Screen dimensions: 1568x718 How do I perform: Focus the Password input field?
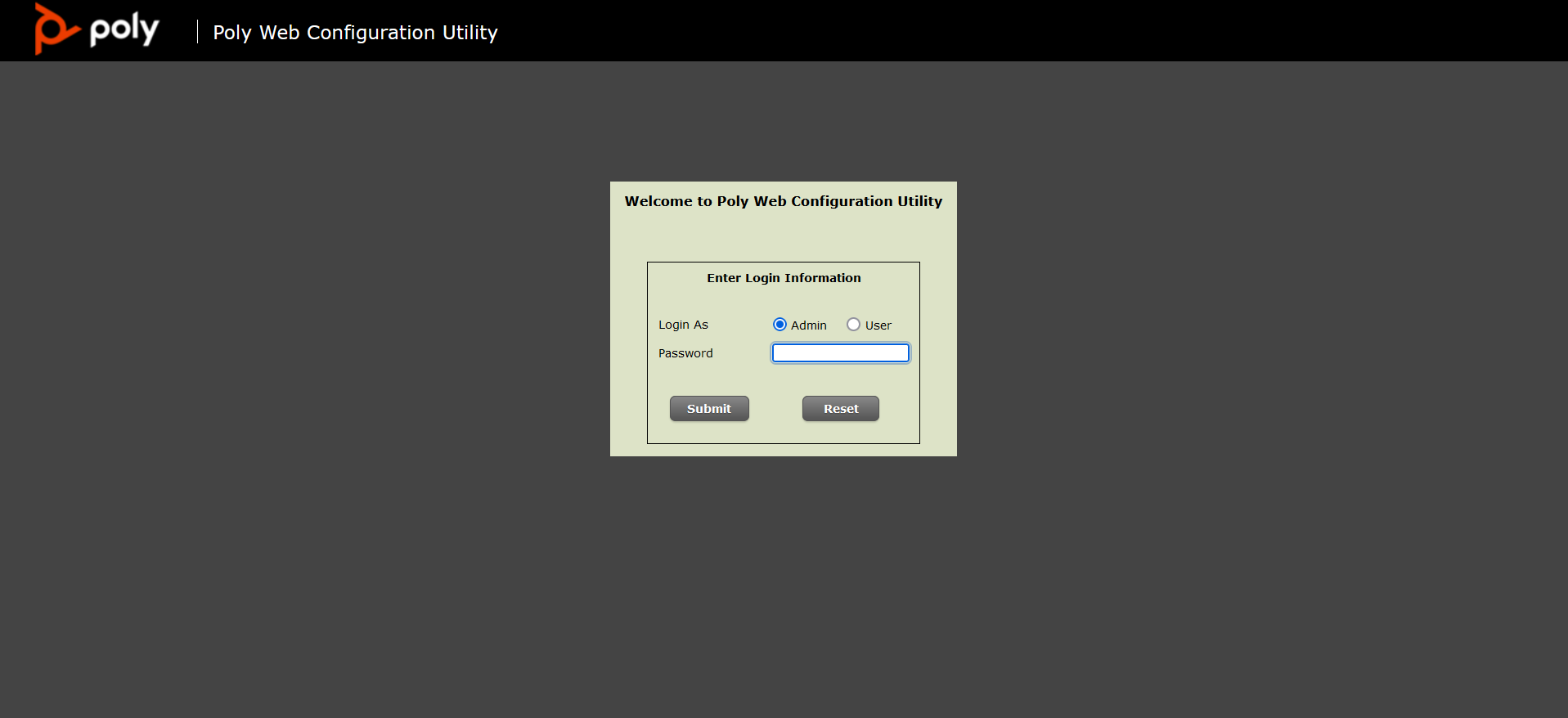pyautogui.click(x=841, y=352)
